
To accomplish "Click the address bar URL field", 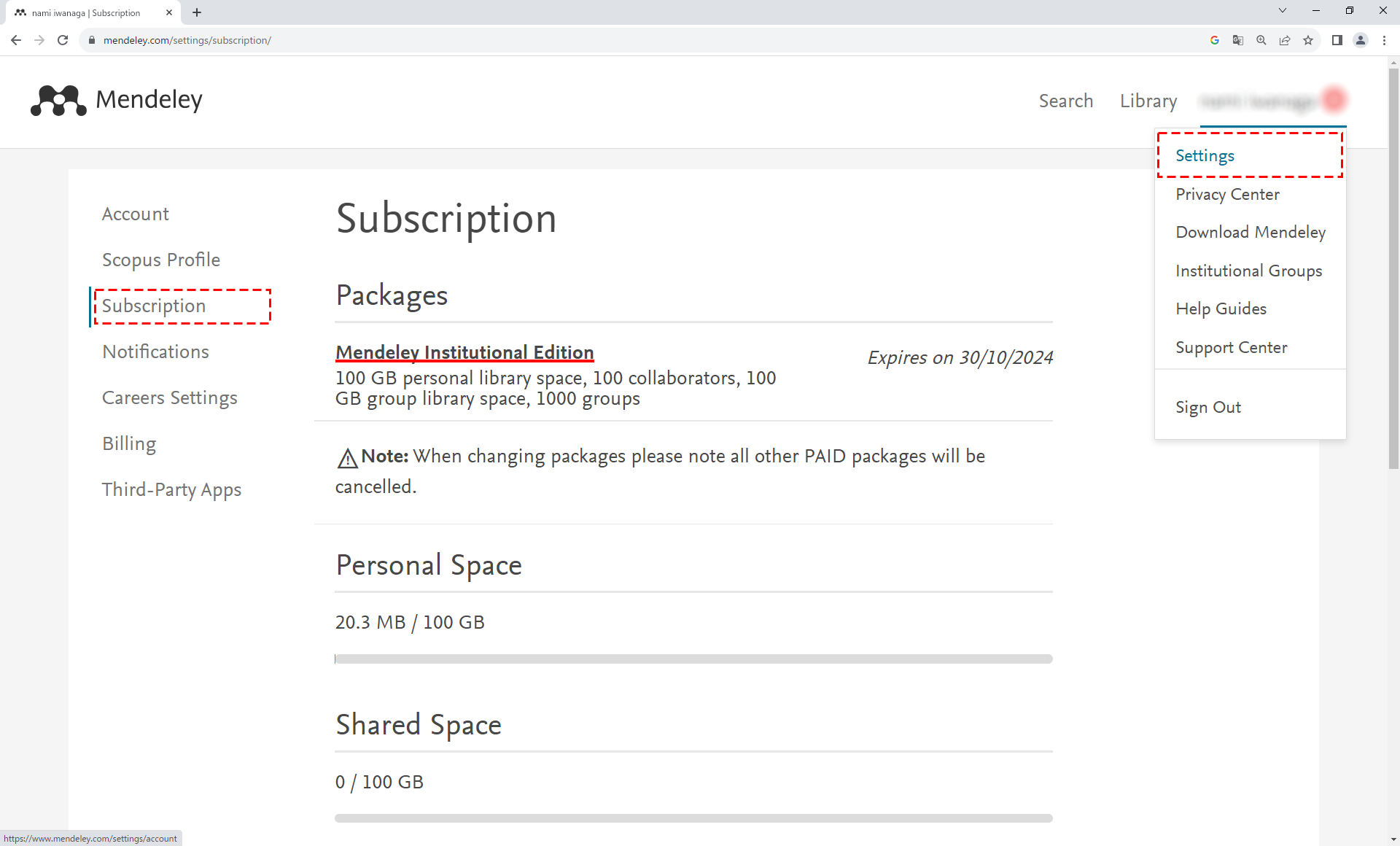I will coord(642,40).
